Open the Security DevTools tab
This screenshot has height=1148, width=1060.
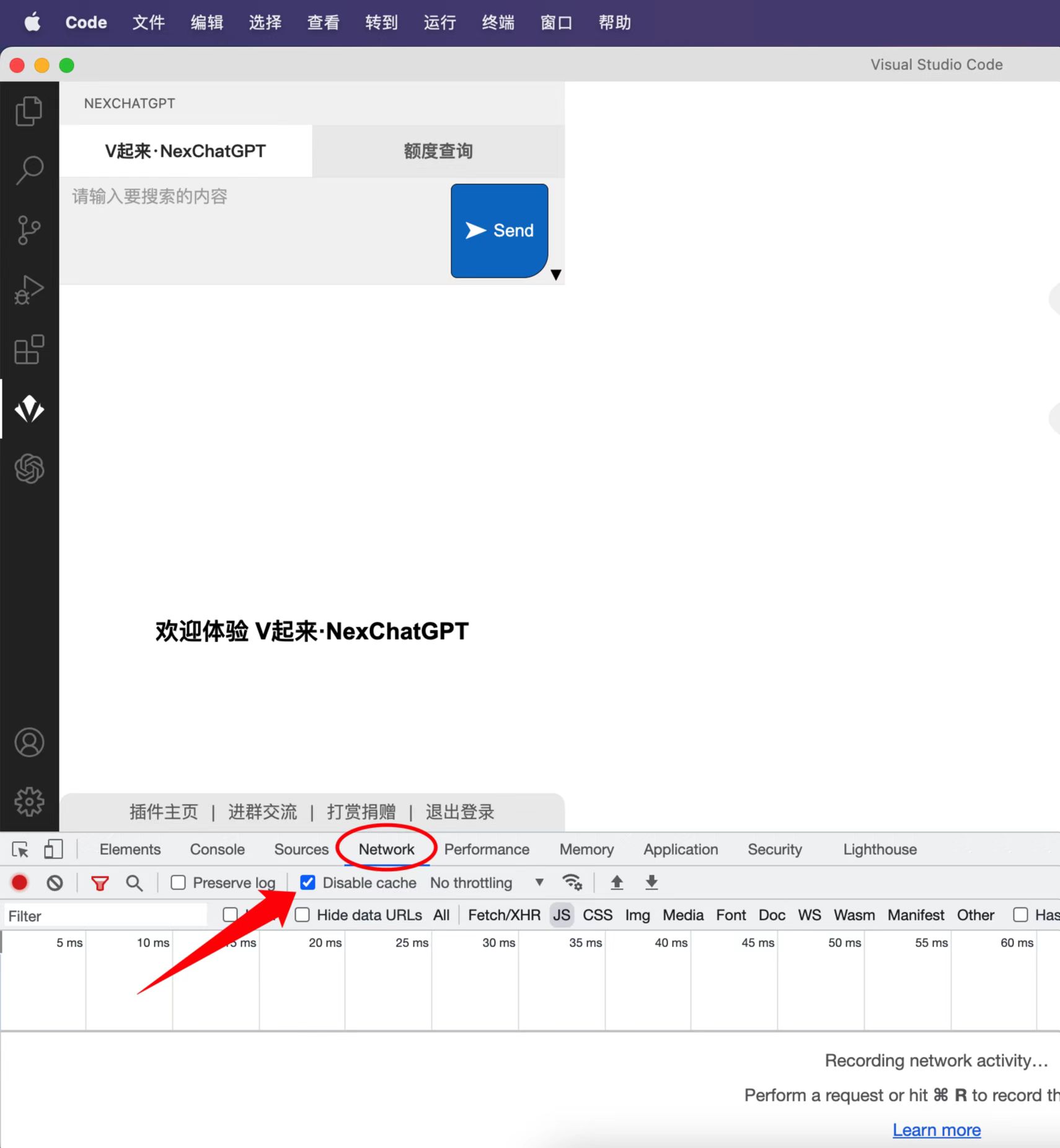coord(775,849)
